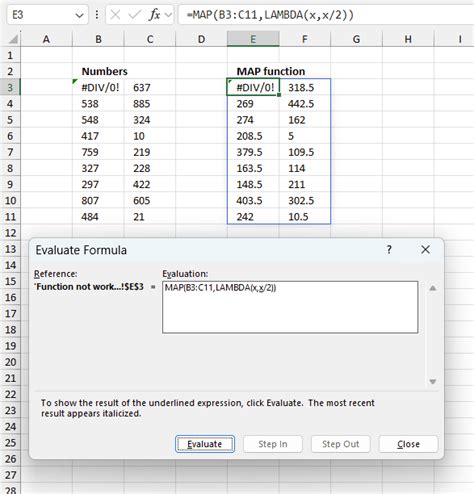Image resolution: width=474 pixels, height=494 pixels.
Task: Select cell containing 109.5
Action: (305, 152)
